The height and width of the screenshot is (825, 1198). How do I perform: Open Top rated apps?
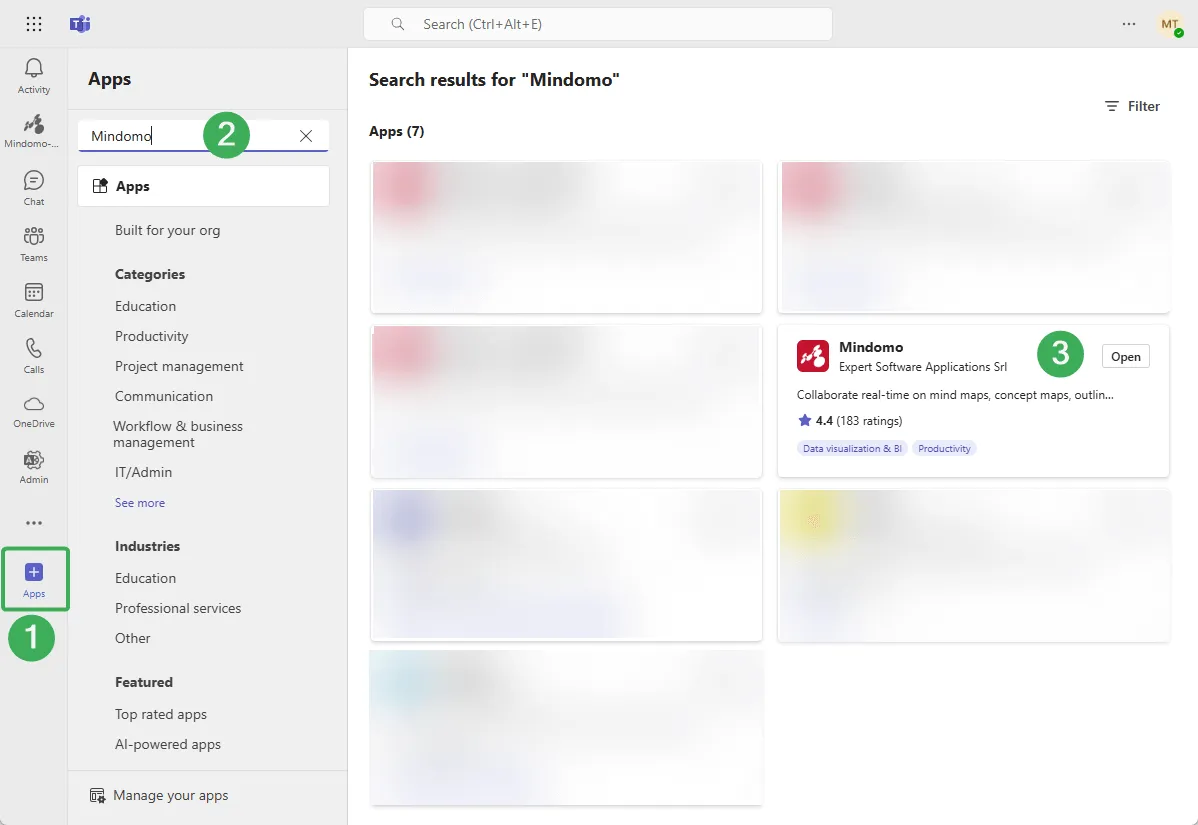[160, 714]
